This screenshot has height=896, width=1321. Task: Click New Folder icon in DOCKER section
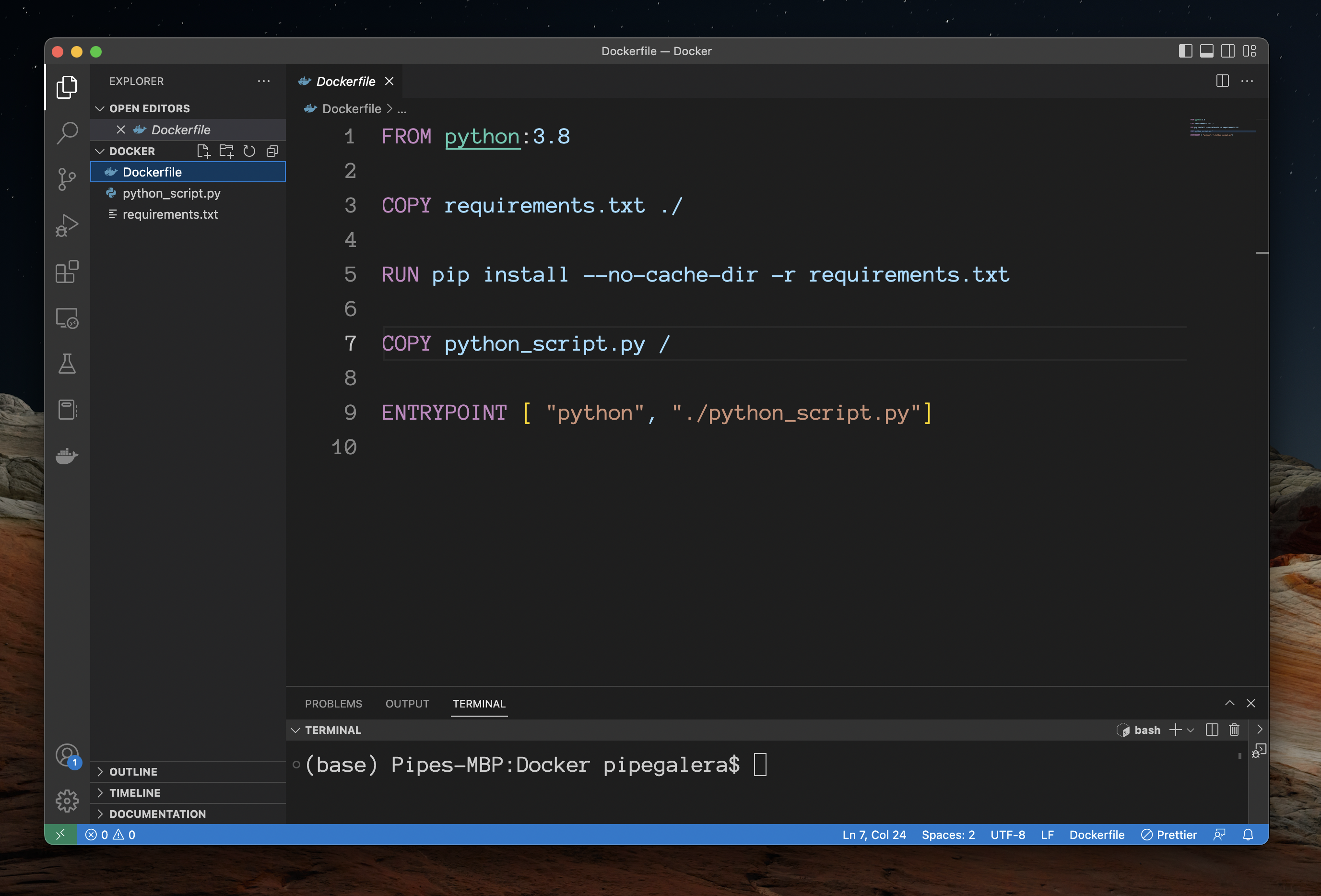click(226, 151)
